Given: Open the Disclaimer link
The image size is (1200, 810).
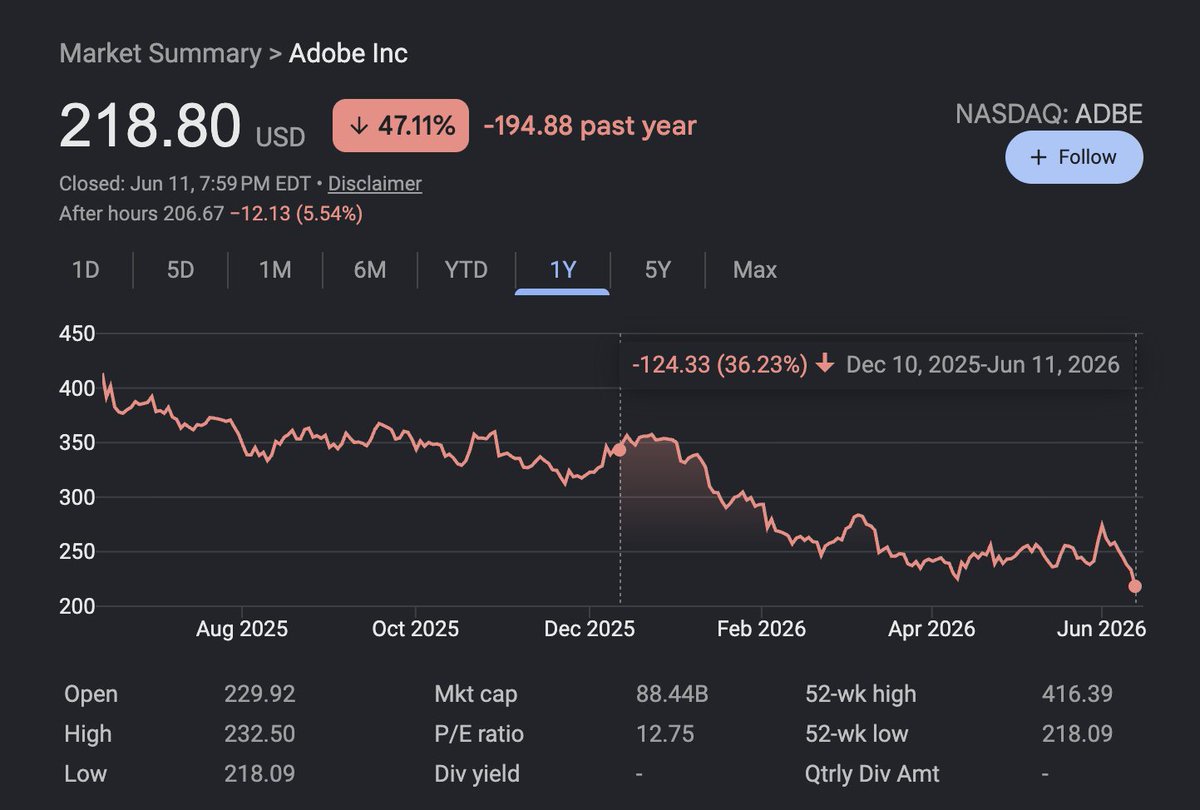Looking at the screenshot, I should pyautogui.click(x=375, y=184).
